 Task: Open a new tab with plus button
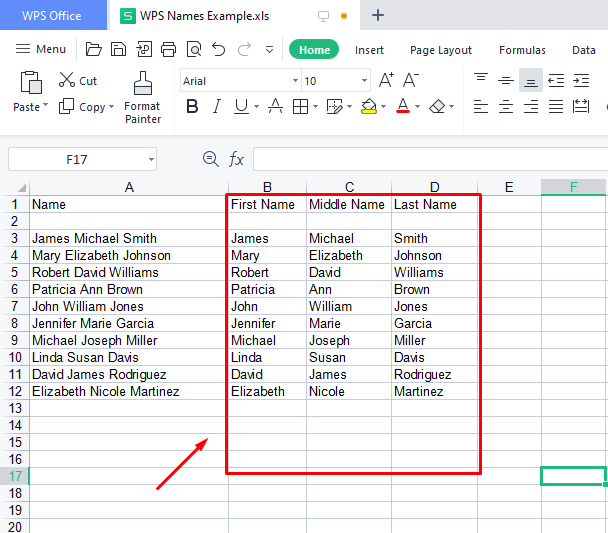(x=378, y=16)
